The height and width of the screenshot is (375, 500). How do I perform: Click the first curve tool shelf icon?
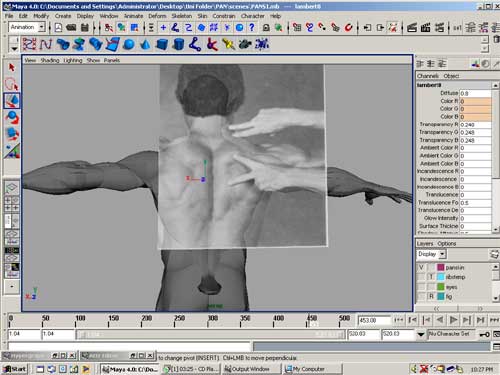(x=29, y=44)
